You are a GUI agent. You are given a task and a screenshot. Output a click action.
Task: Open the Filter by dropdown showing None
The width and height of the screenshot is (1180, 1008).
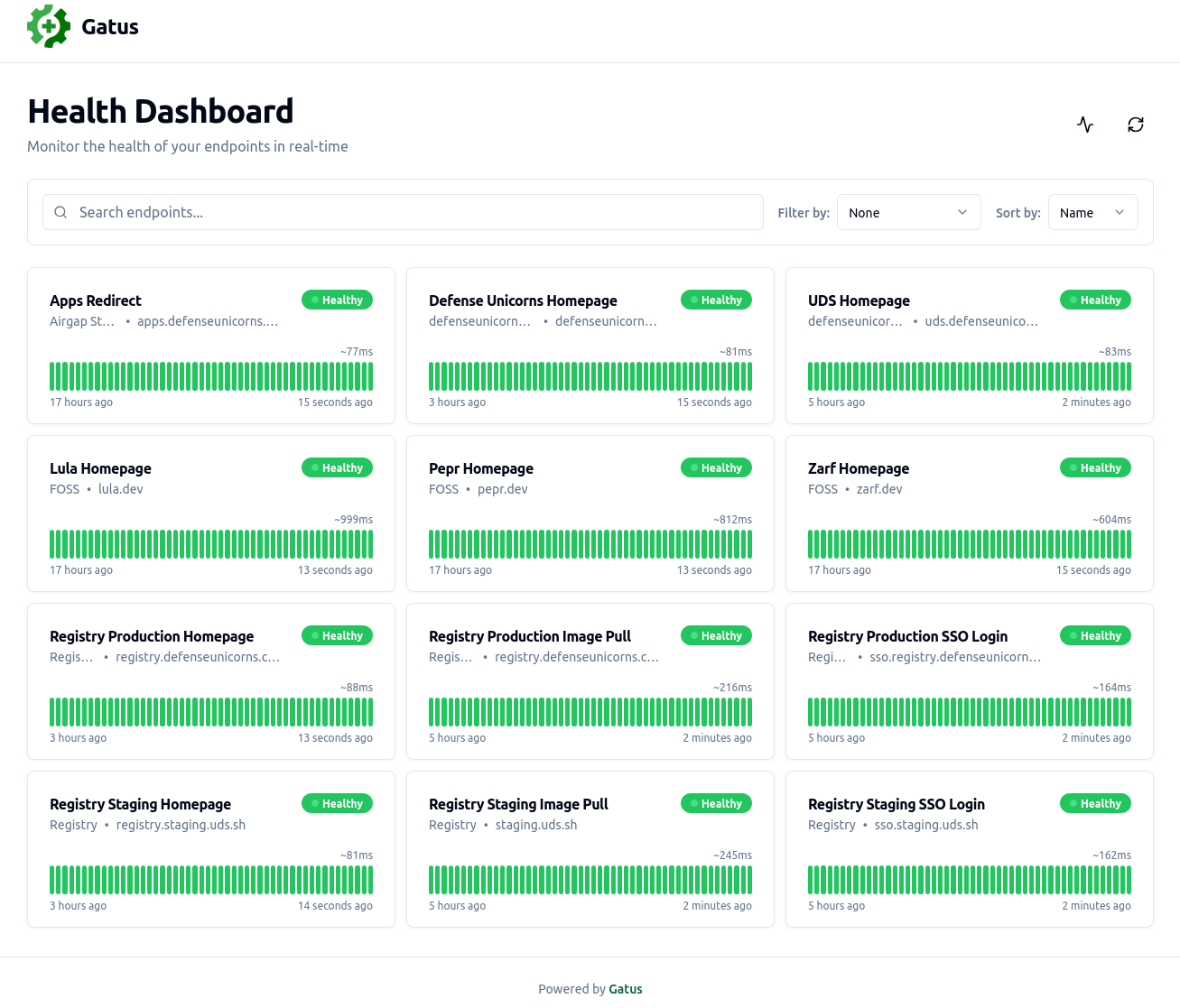click(908, 213)
